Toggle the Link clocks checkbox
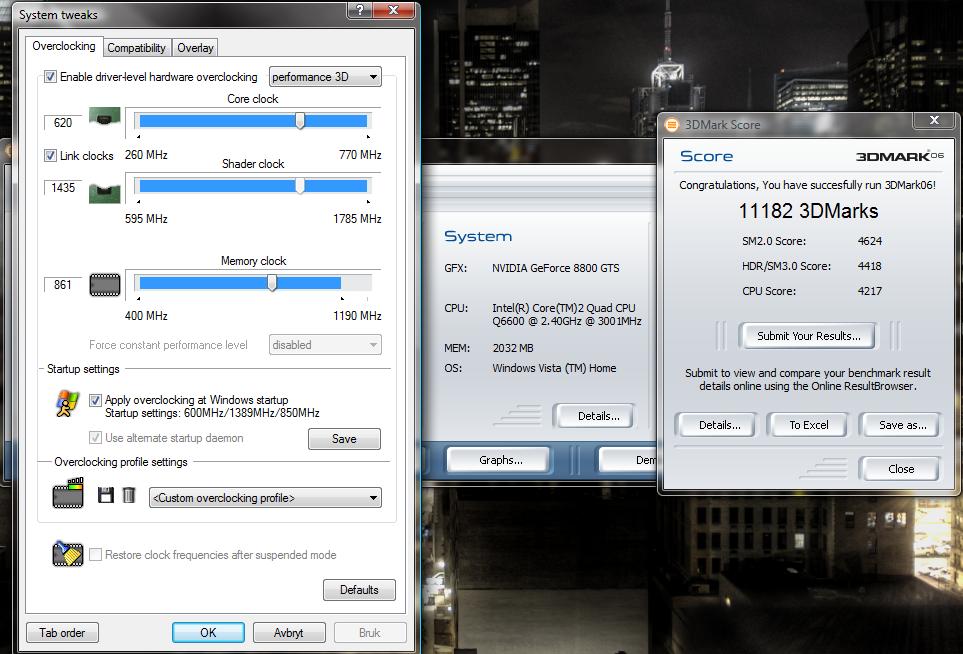The height and width of the screenshot is (654, 963). click(x=50, y=155)
